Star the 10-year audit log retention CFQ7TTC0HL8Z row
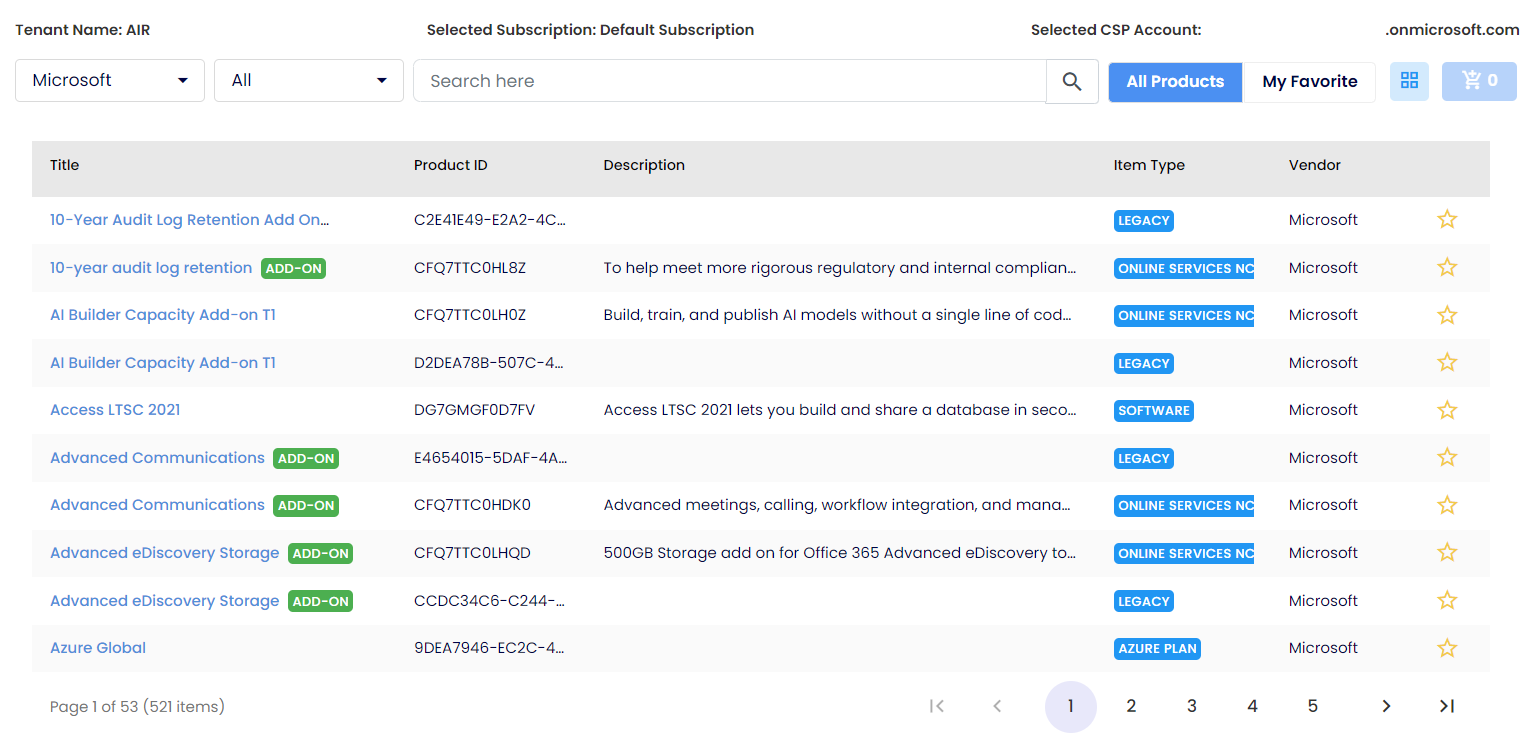 pos(1447,267)
